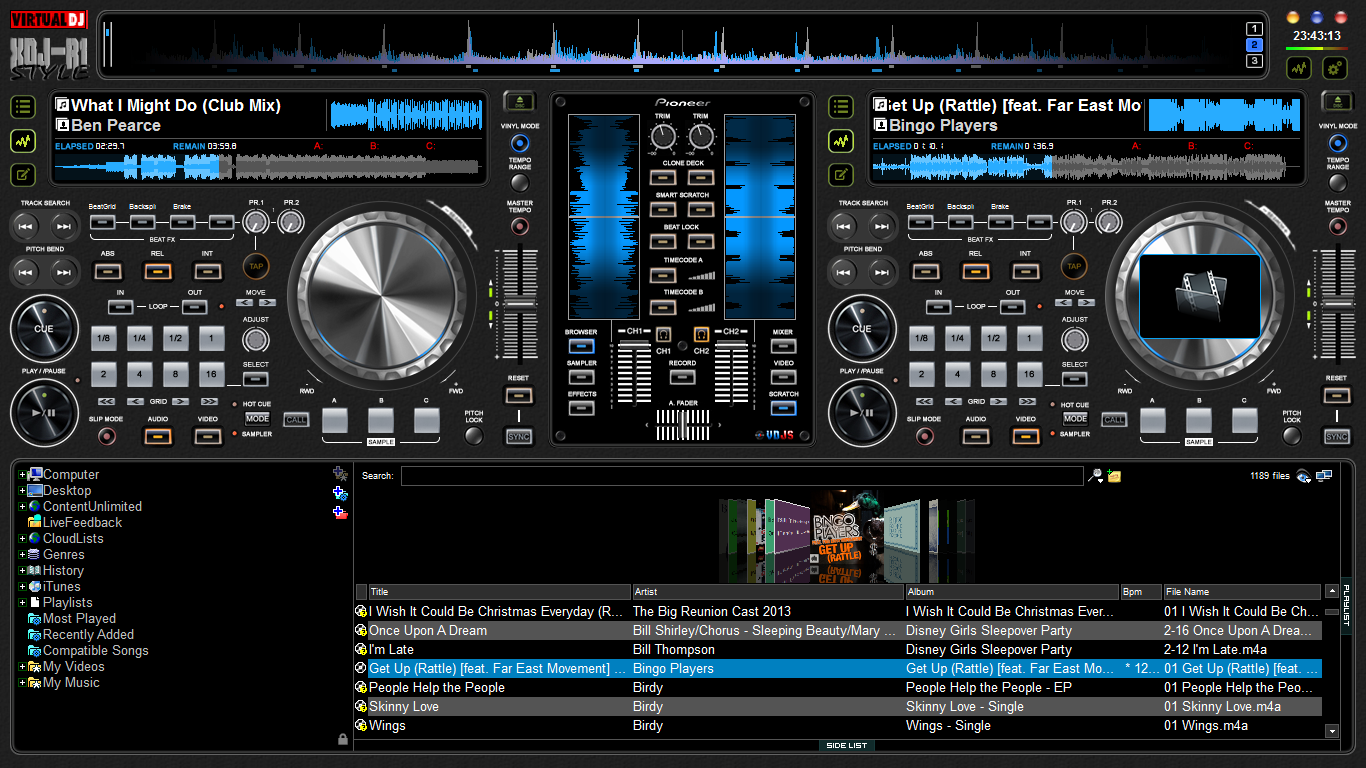The image size is (1366, 768).
Task: Expand the My Music tree node
Action: point(22,683)
